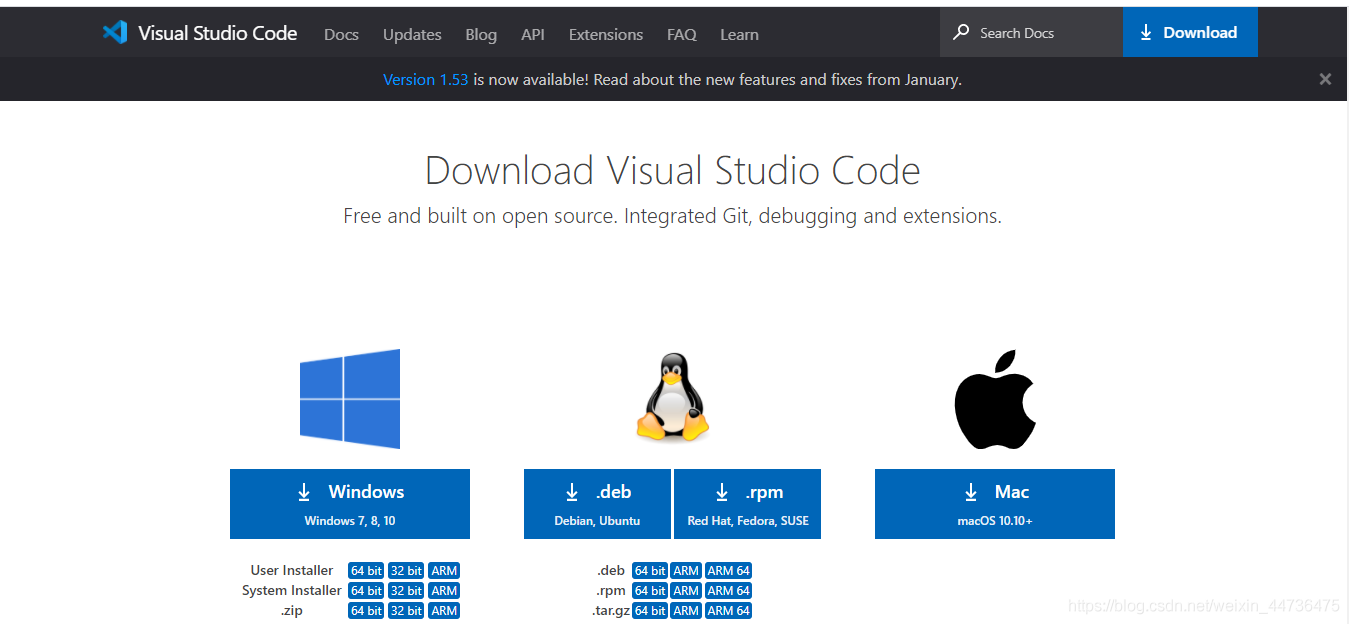1349x624 pixels.
Task: Select Linux .deb ARM 64
Action: [x=728, y=571]
